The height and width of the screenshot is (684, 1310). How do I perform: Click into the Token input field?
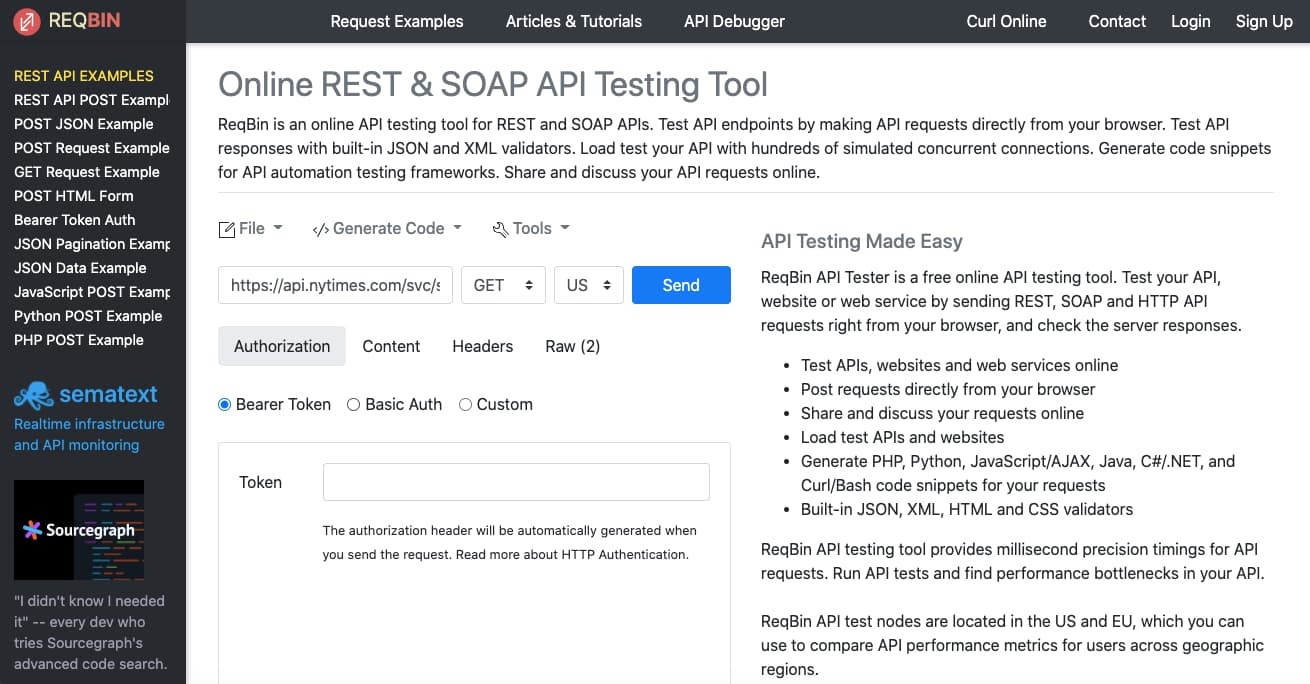coord(516,482)
